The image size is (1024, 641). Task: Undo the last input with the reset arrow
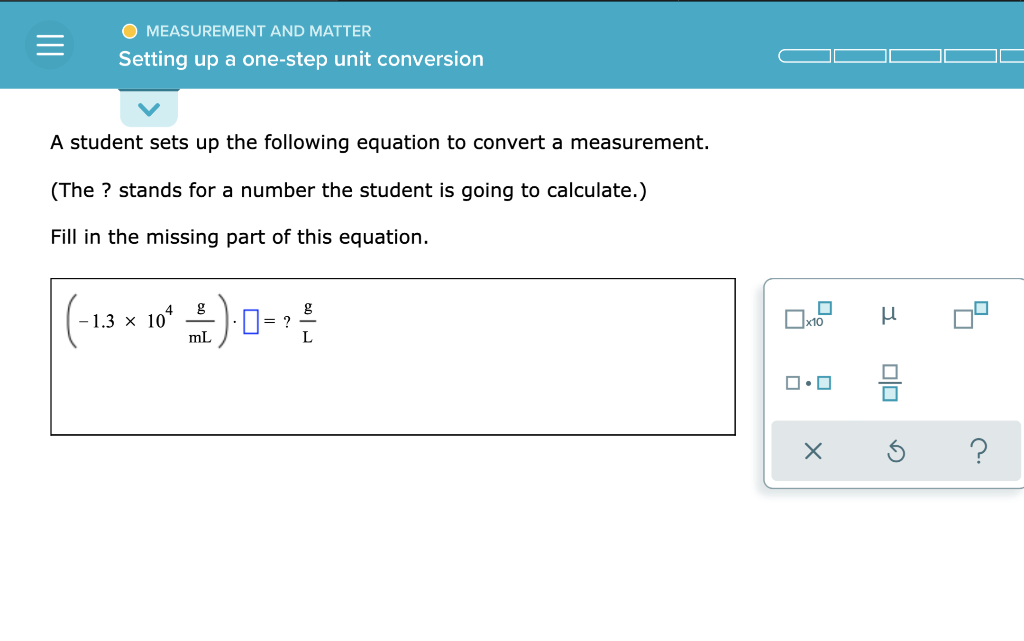[x=895, y=451]
